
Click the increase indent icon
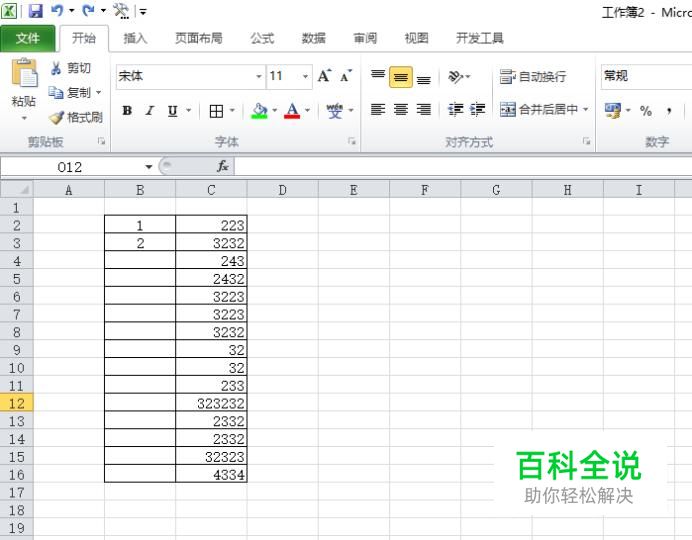pos(478,109)
